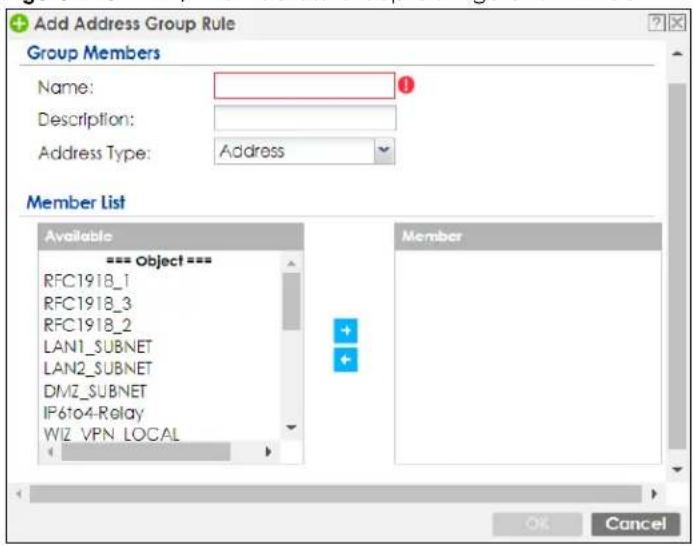The width and height of the screenshot is (693, 546).
Task: Click the Cancel button
Action: [636, 524]
